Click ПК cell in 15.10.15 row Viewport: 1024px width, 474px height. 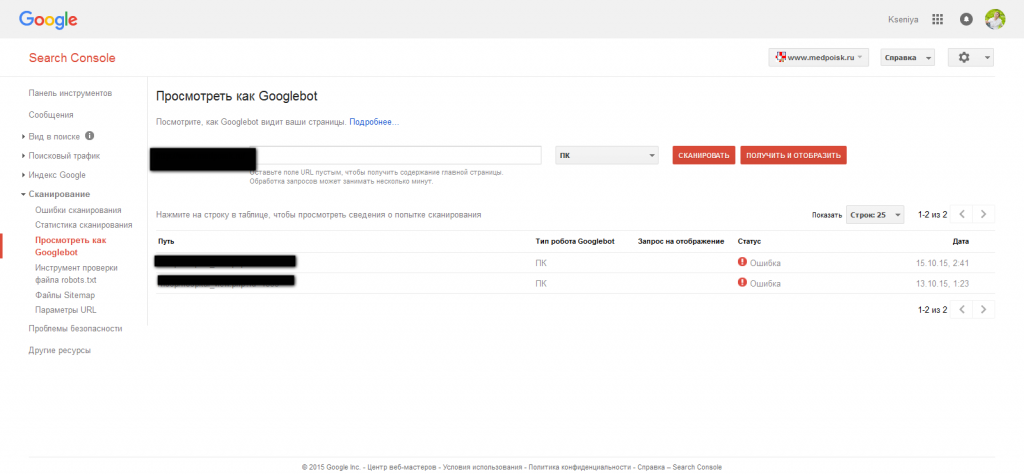541,263
